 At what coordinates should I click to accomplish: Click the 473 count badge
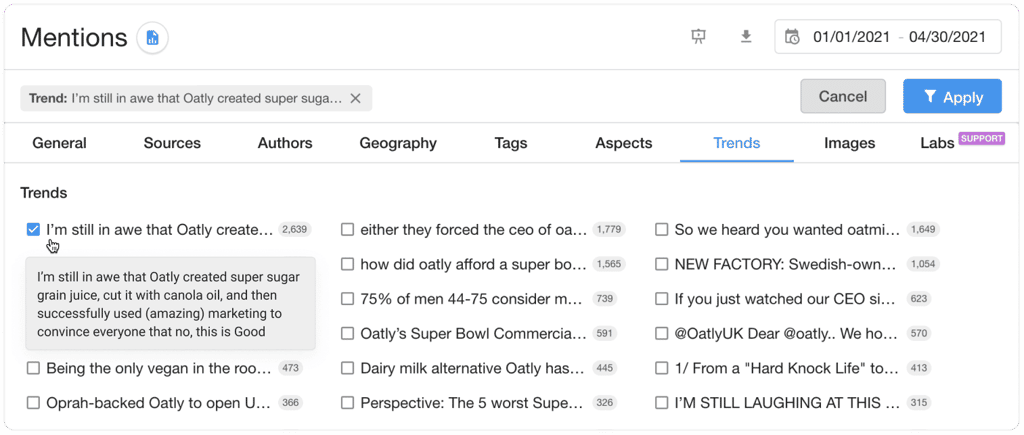pos(291,368)
